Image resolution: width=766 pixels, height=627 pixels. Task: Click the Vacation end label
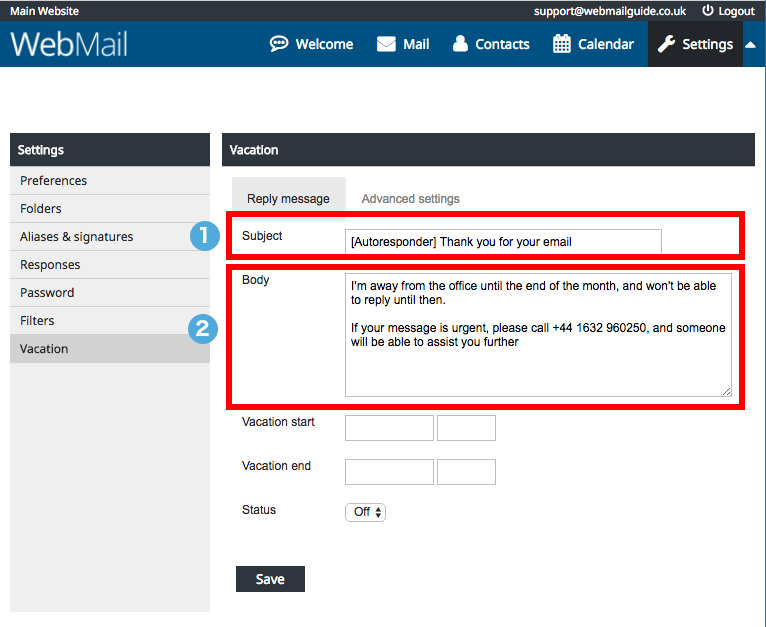[x=276, y=466]
